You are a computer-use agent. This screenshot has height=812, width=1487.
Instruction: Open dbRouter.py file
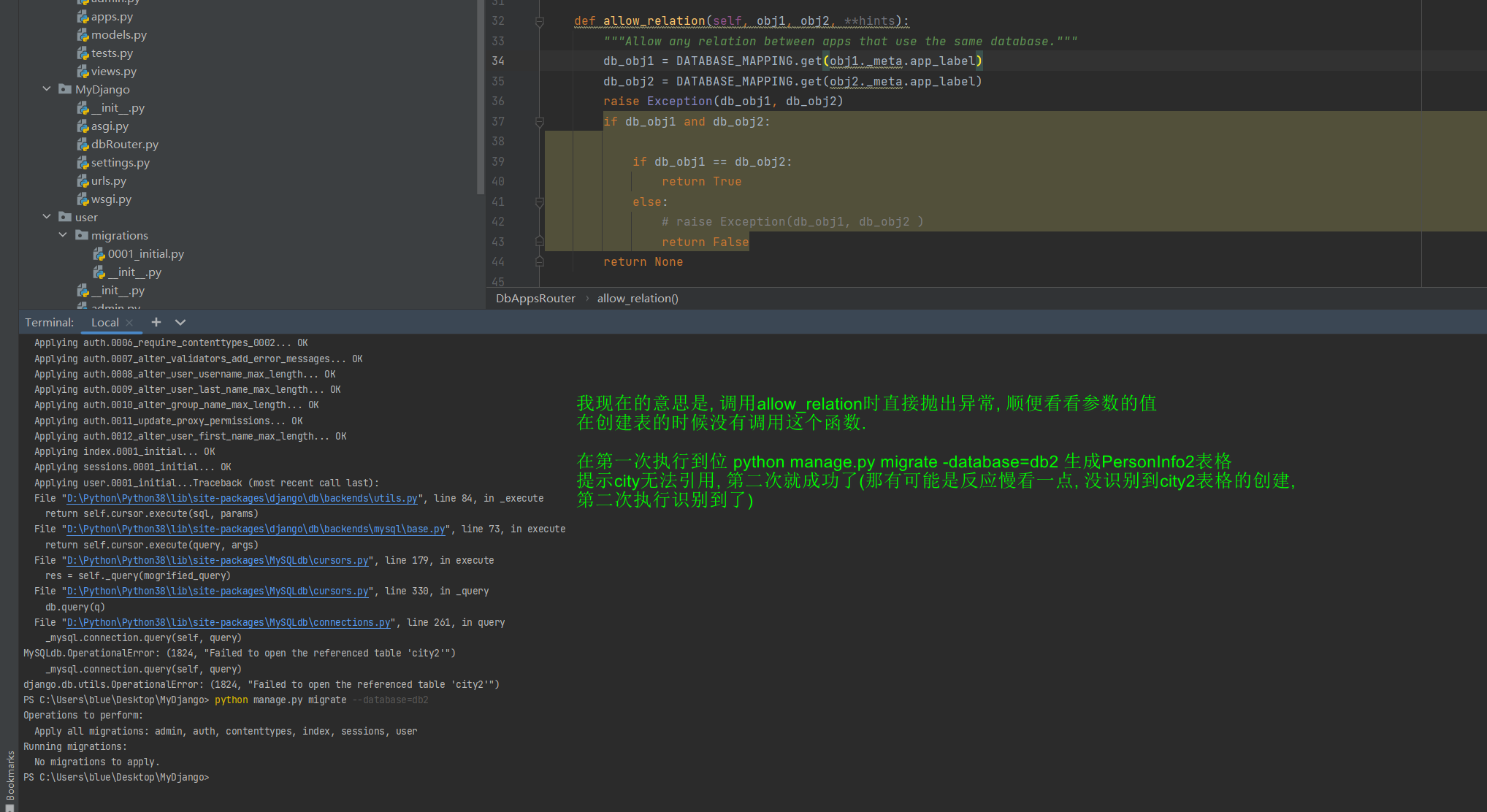click(x=124, y=145)
